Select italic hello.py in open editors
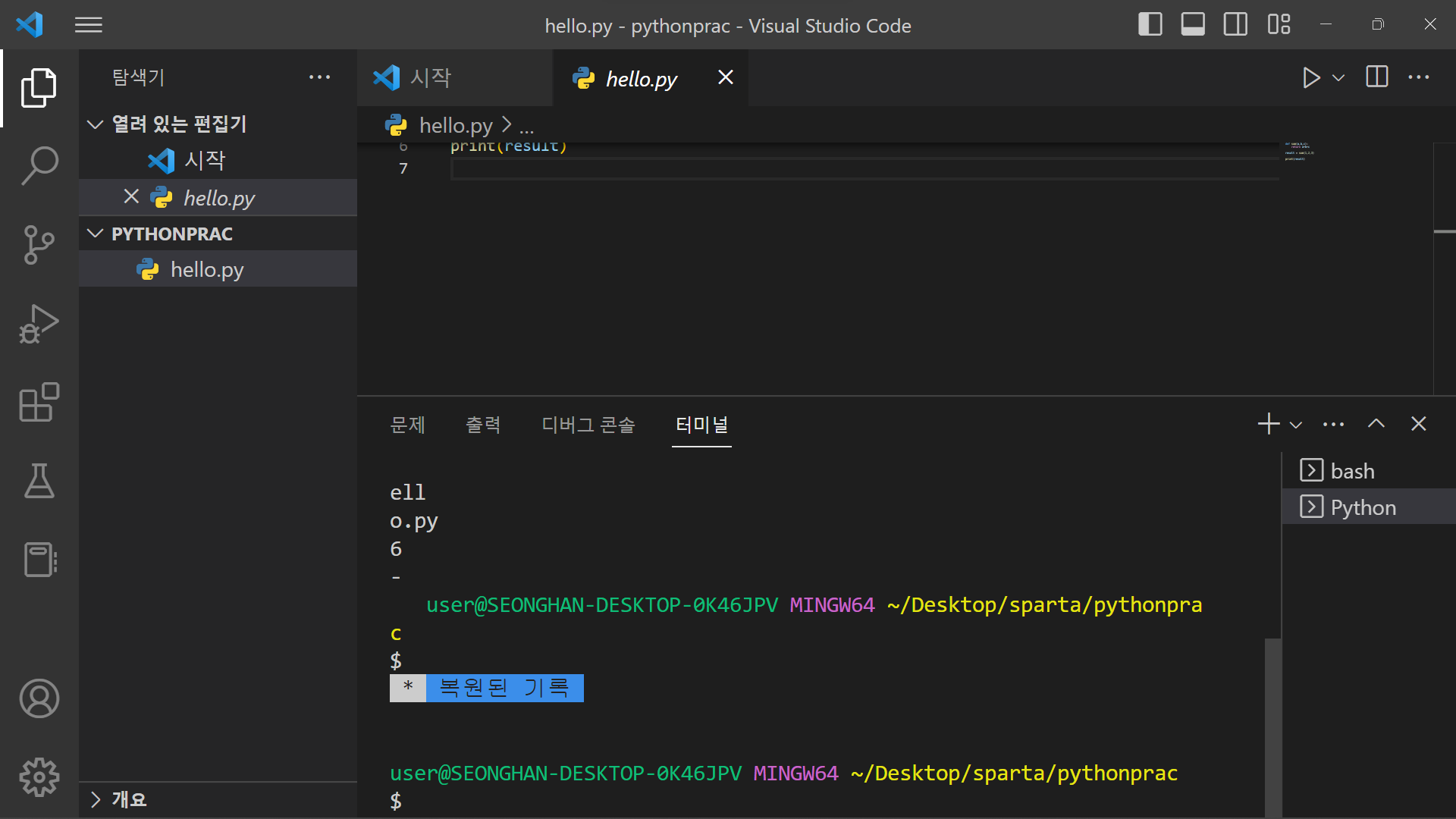This screenshot has width=1456, height=819. coord(219,198)
